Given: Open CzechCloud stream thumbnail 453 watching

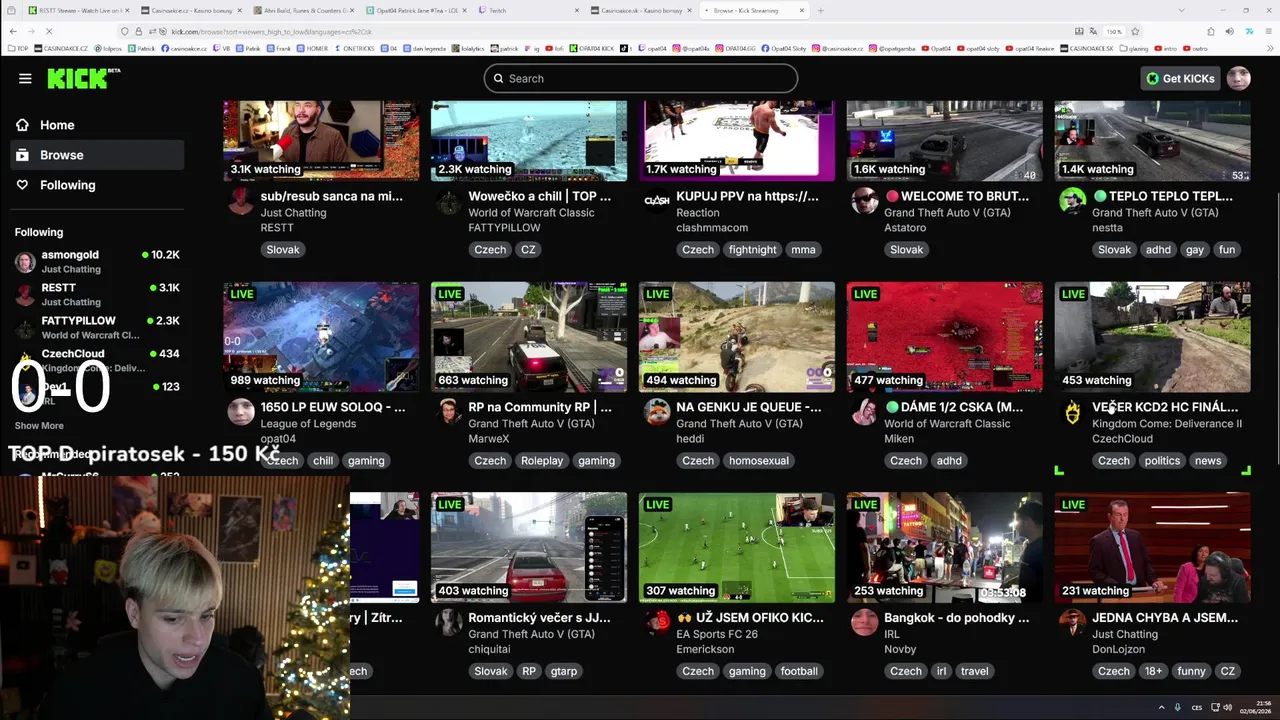Looking at the screenshot, I should pyautogui.click(x=1152, y=337).
